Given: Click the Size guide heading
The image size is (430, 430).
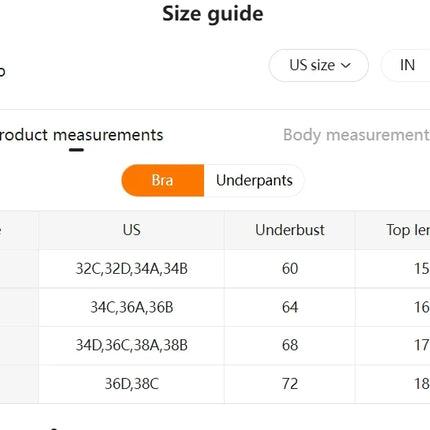Looking at the screenshot, I should coord(213,14).
